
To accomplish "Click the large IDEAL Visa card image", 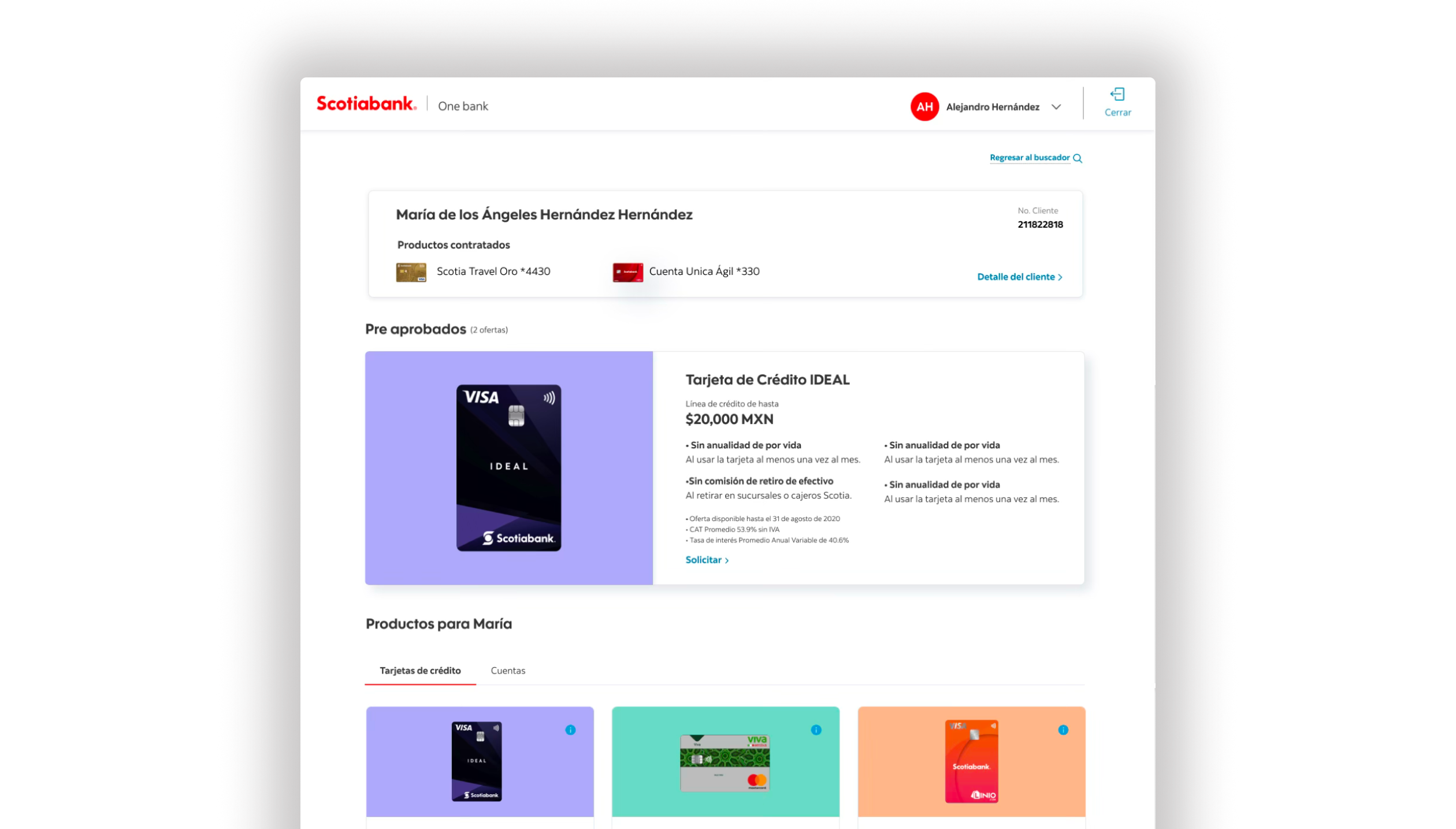I will [508, 467].
